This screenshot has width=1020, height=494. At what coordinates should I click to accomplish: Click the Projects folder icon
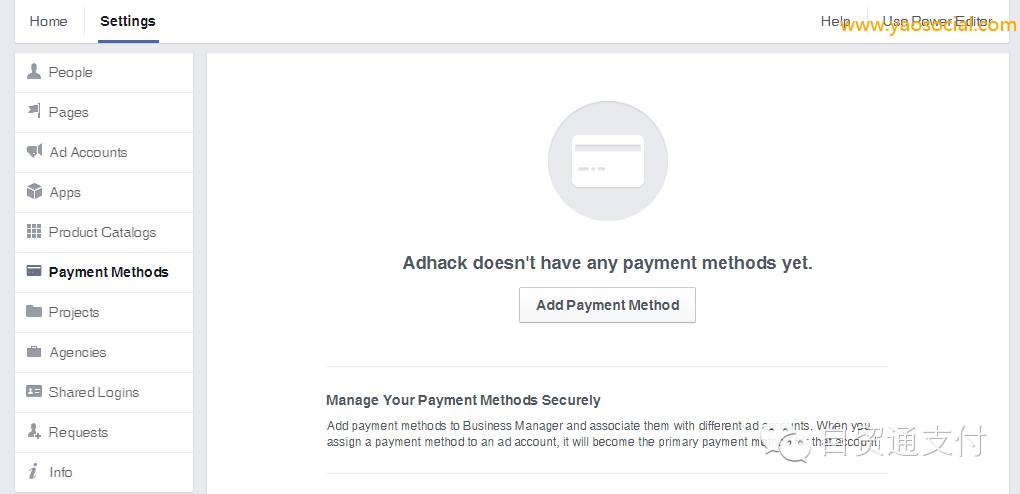tap(34, 311)
